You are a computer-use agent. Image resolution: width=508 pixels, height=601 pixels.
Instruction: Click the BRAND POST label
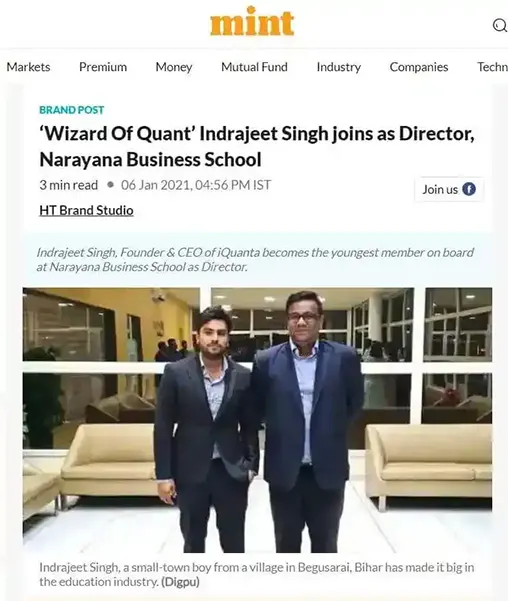72,110
